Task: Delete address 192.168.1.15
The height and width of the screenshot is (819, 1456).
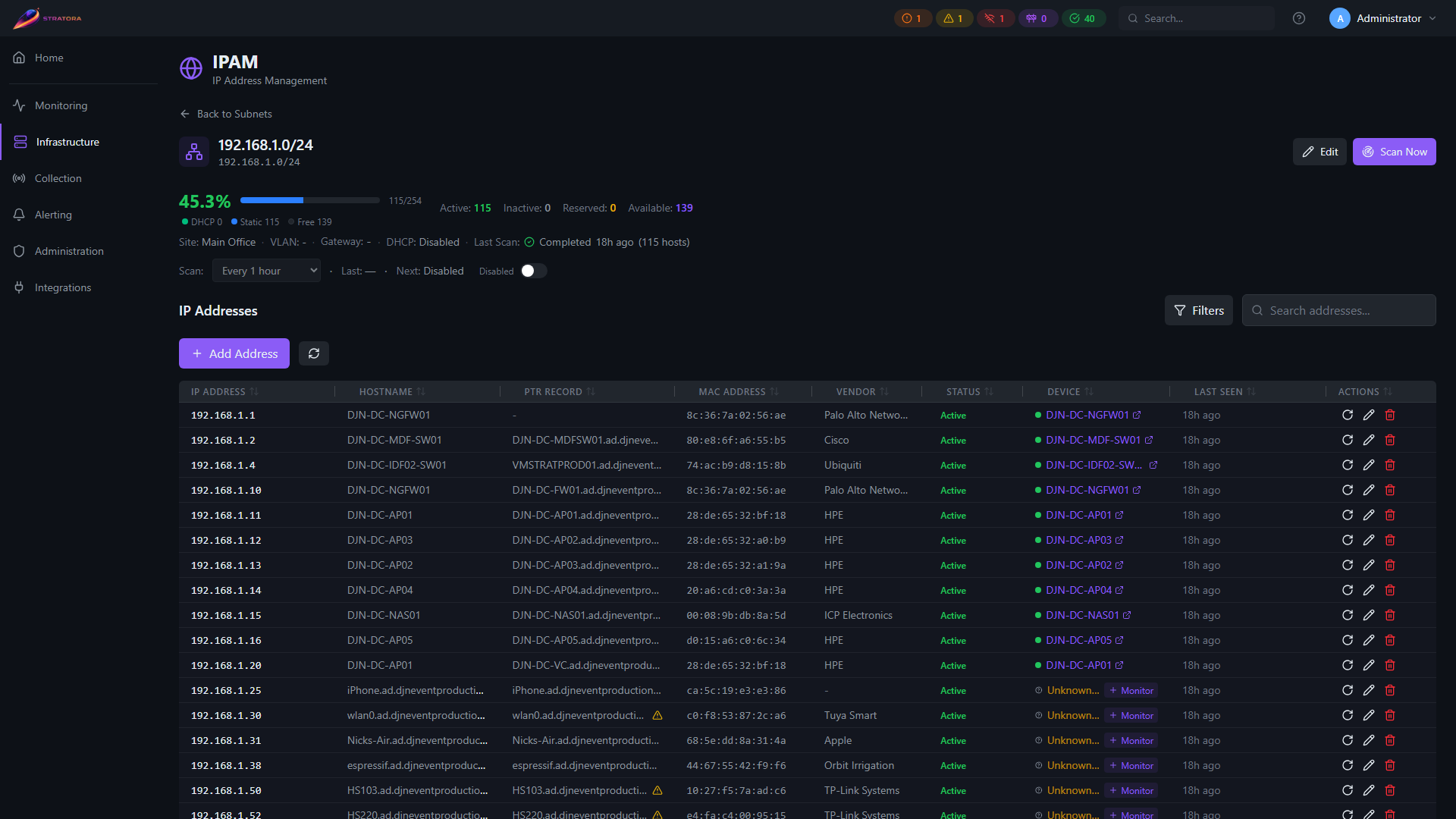Action: tap(1390, 615)
